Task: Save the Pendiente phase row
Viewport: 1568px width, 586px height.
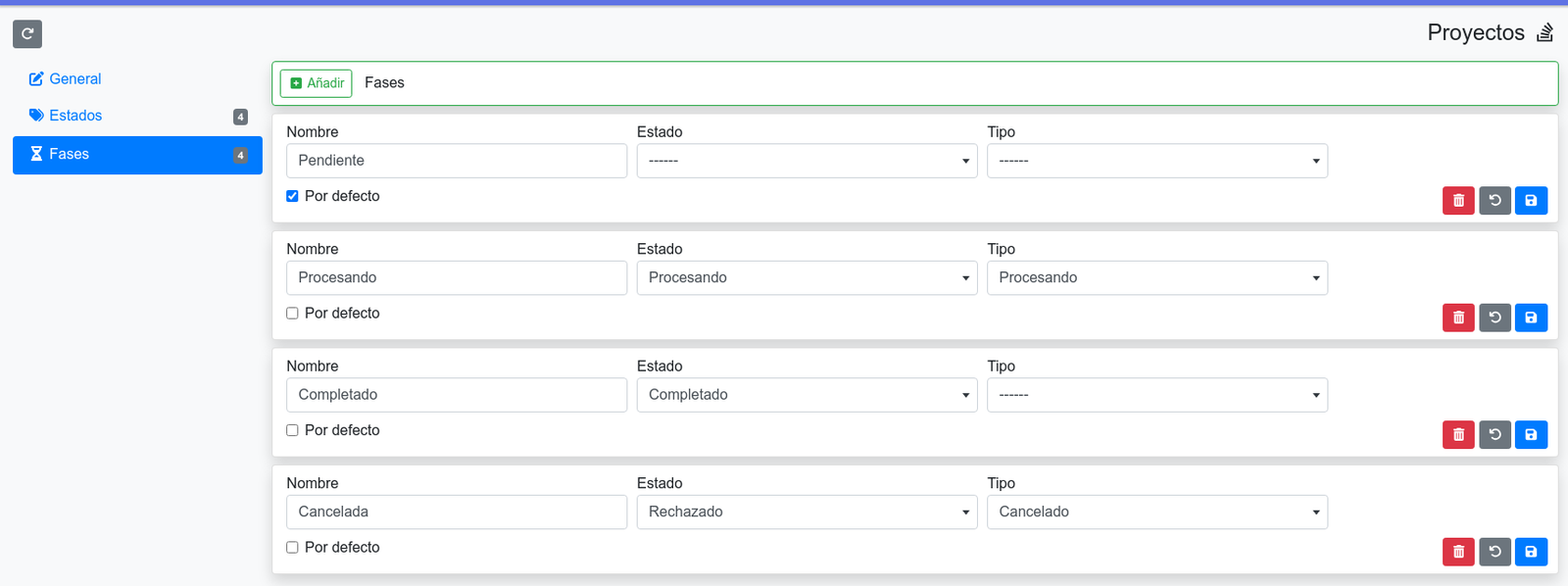Action: [x=1531, y=201]
